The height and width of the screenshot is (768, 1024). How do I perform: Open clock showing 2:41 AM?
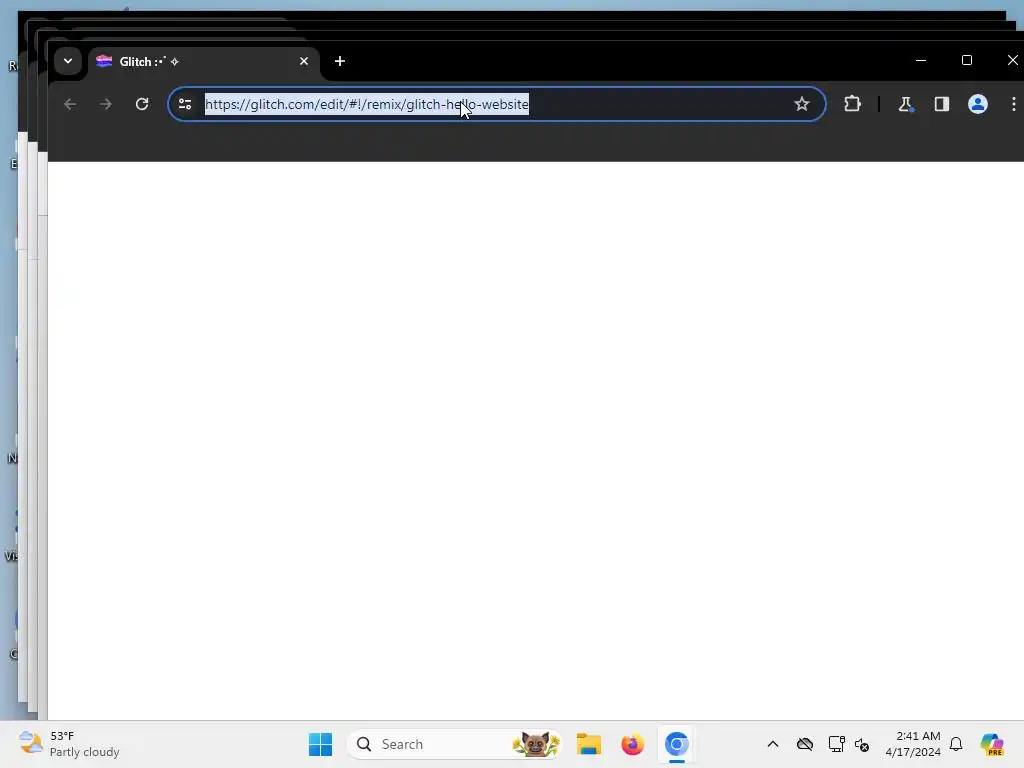(x=913, y=744)
